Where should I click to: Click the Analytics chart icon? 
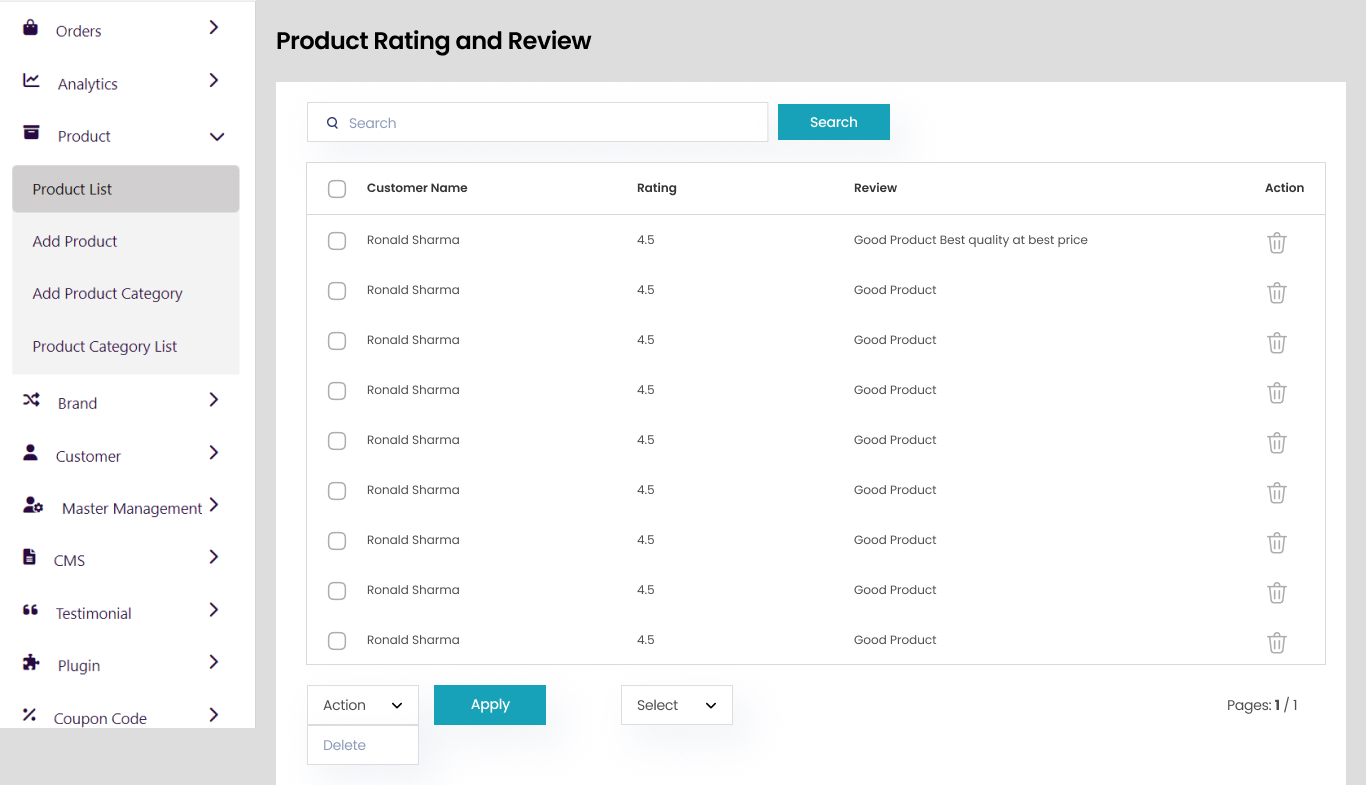coord(32,81)
